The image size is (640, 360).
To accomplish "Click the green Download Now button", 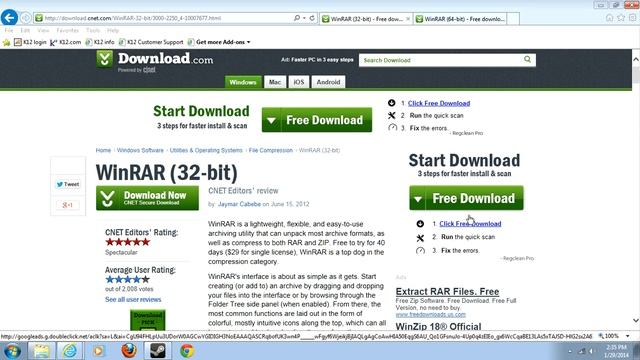I will tap(147, 198).
